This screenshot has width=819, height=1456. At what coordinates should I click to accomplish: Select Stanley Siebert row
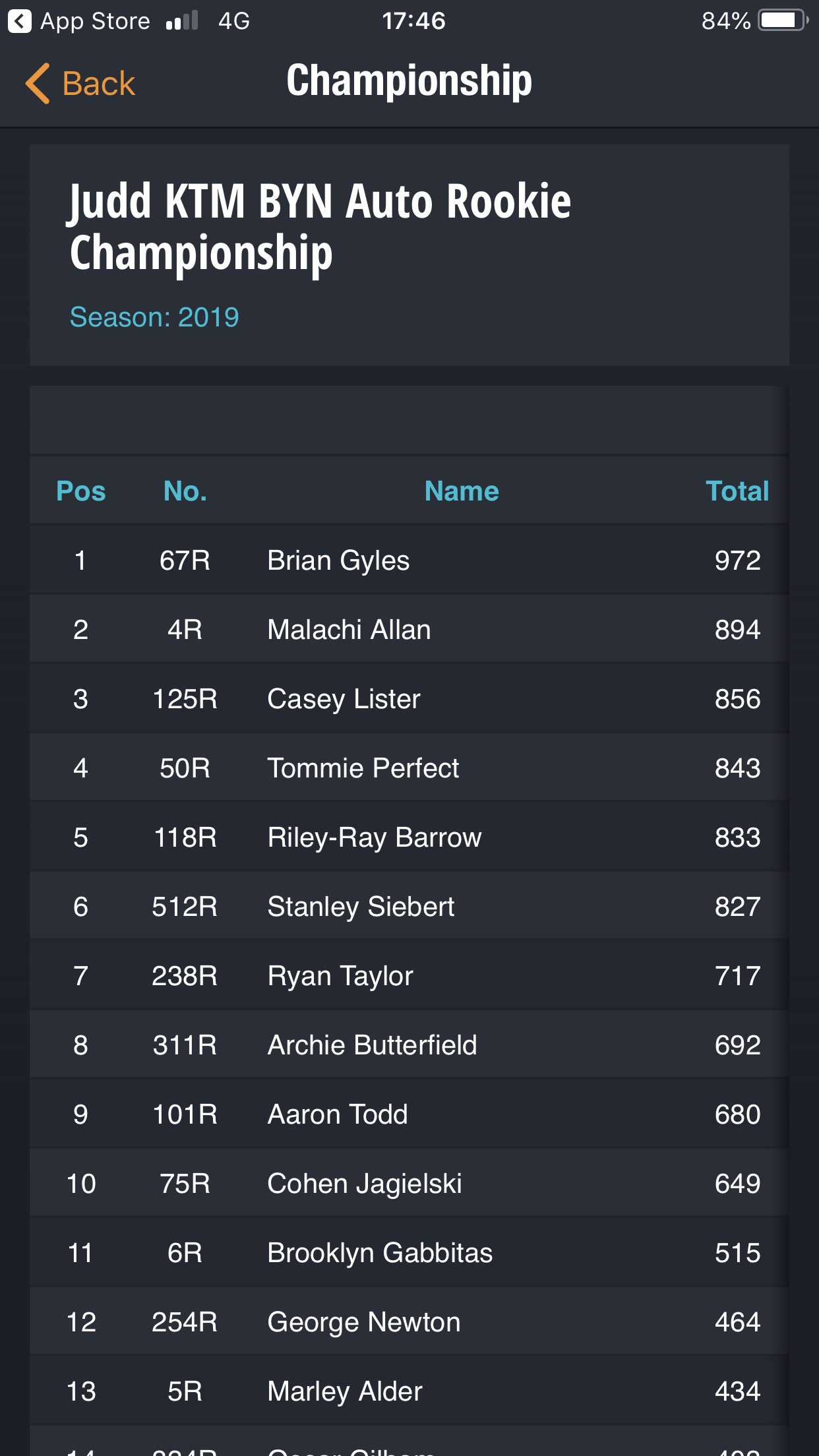[x=409, y=907]
